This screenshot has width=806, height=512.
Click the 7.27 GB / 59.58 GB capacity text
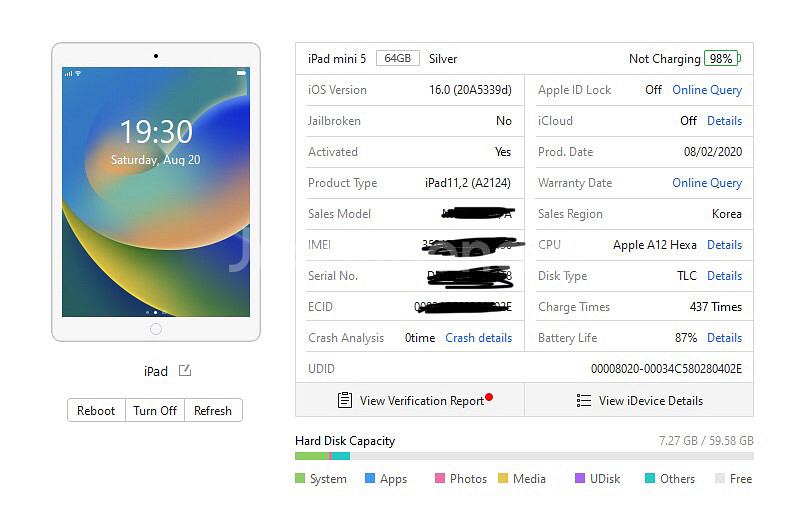706,441
